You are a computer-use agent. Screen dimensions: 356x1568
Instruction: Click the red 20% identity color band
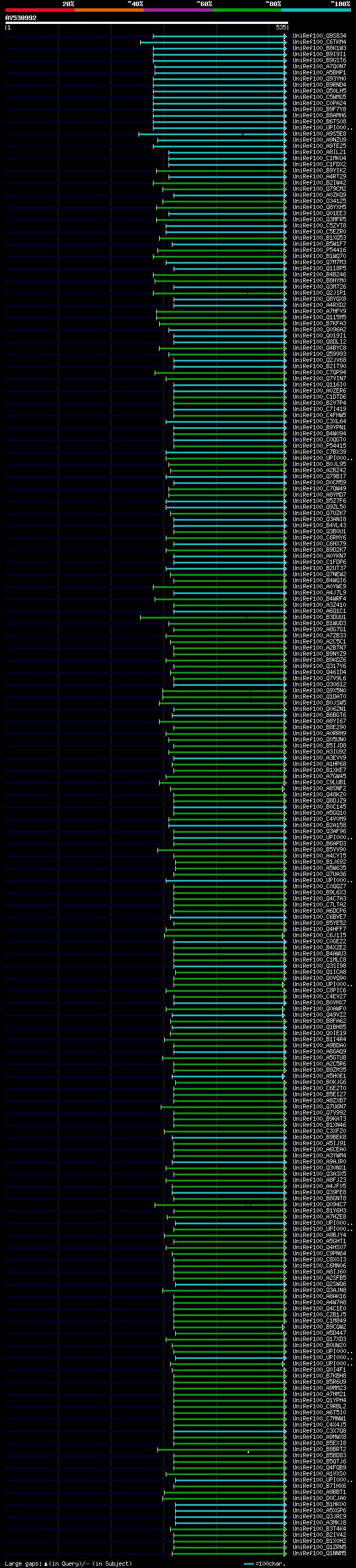click(x=39, y=10)
